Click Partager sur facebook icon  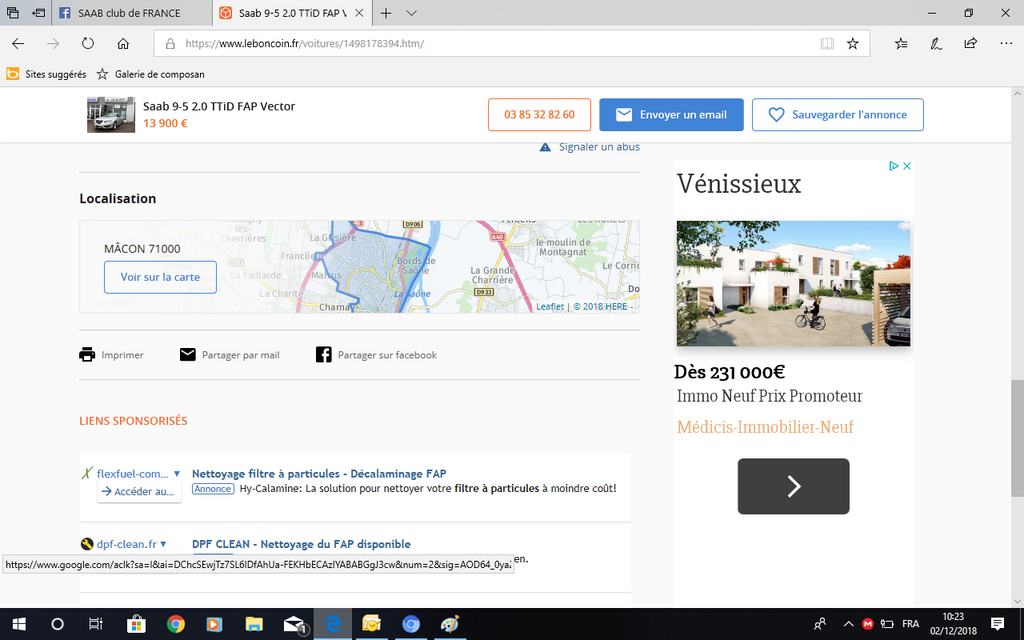tap(323, 355)
